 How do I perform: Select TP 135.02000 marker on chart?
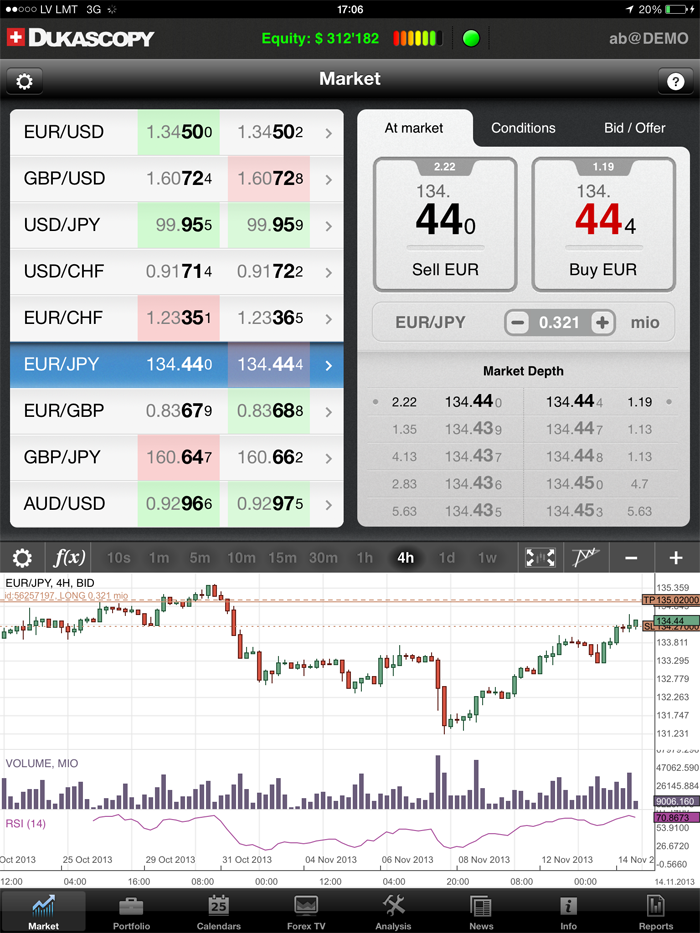[670, 600]
